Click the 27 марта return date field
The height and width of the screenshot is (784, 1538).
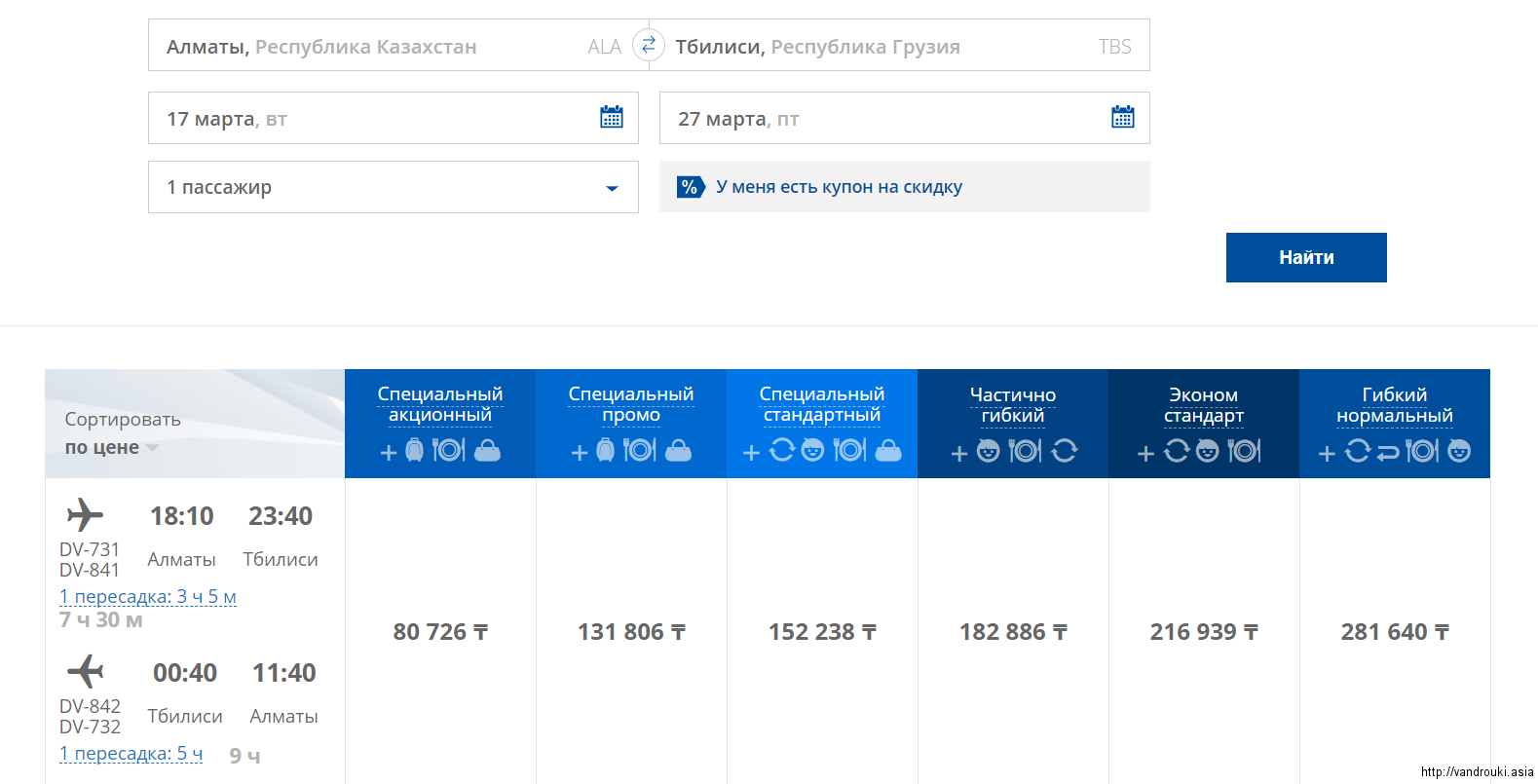(904, 118)
